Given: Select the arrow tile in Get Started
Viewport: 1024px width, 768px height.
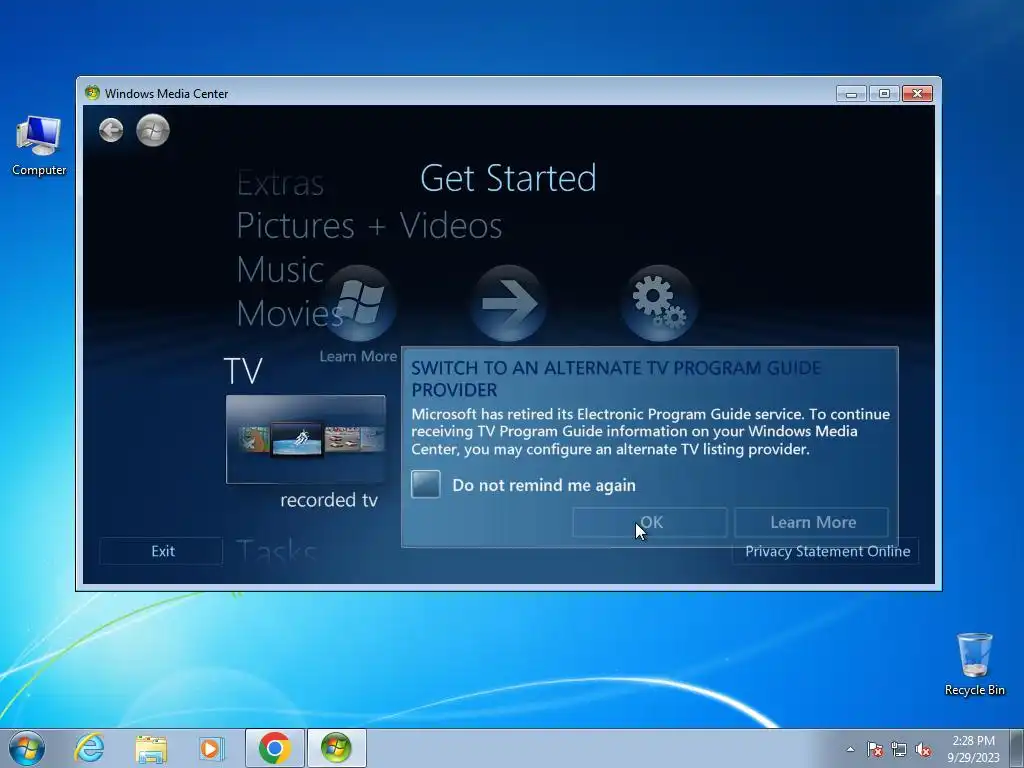Looking at the screenshot, I should click(508, 303).
